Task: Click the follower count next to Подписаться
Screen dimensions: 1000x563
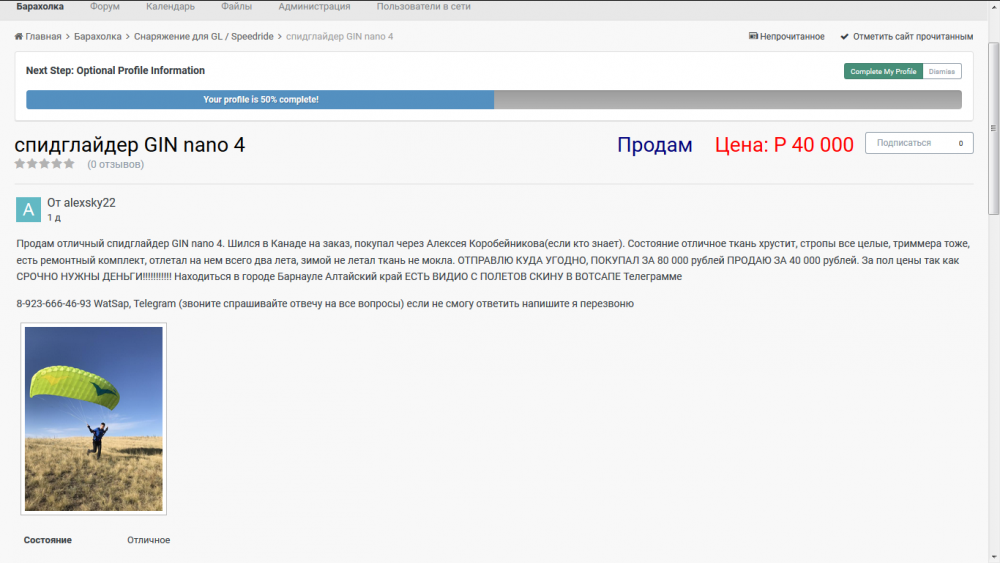Action: (x=960, y=143)
